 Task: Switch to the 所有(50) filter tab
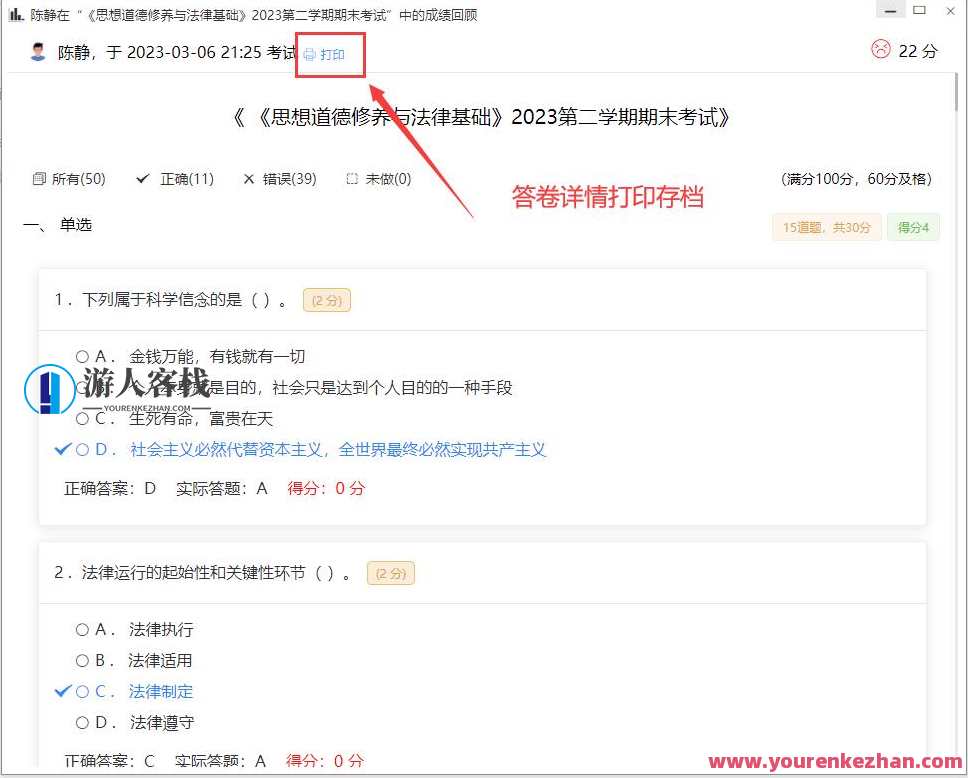pos(68,179)
